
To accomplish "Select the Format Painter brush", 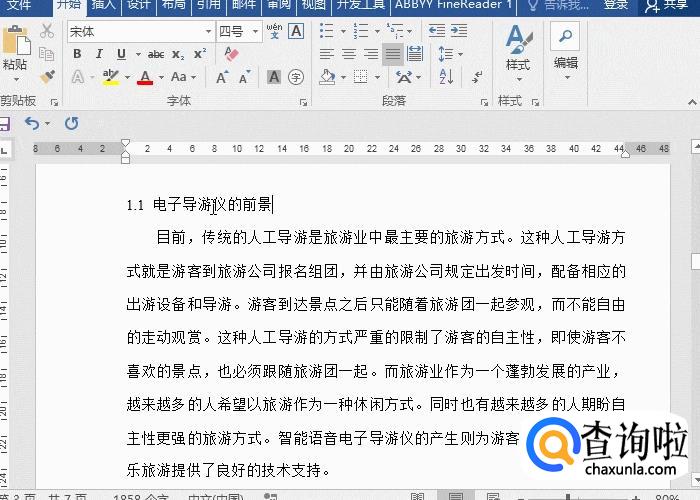I will pos(47,76).
